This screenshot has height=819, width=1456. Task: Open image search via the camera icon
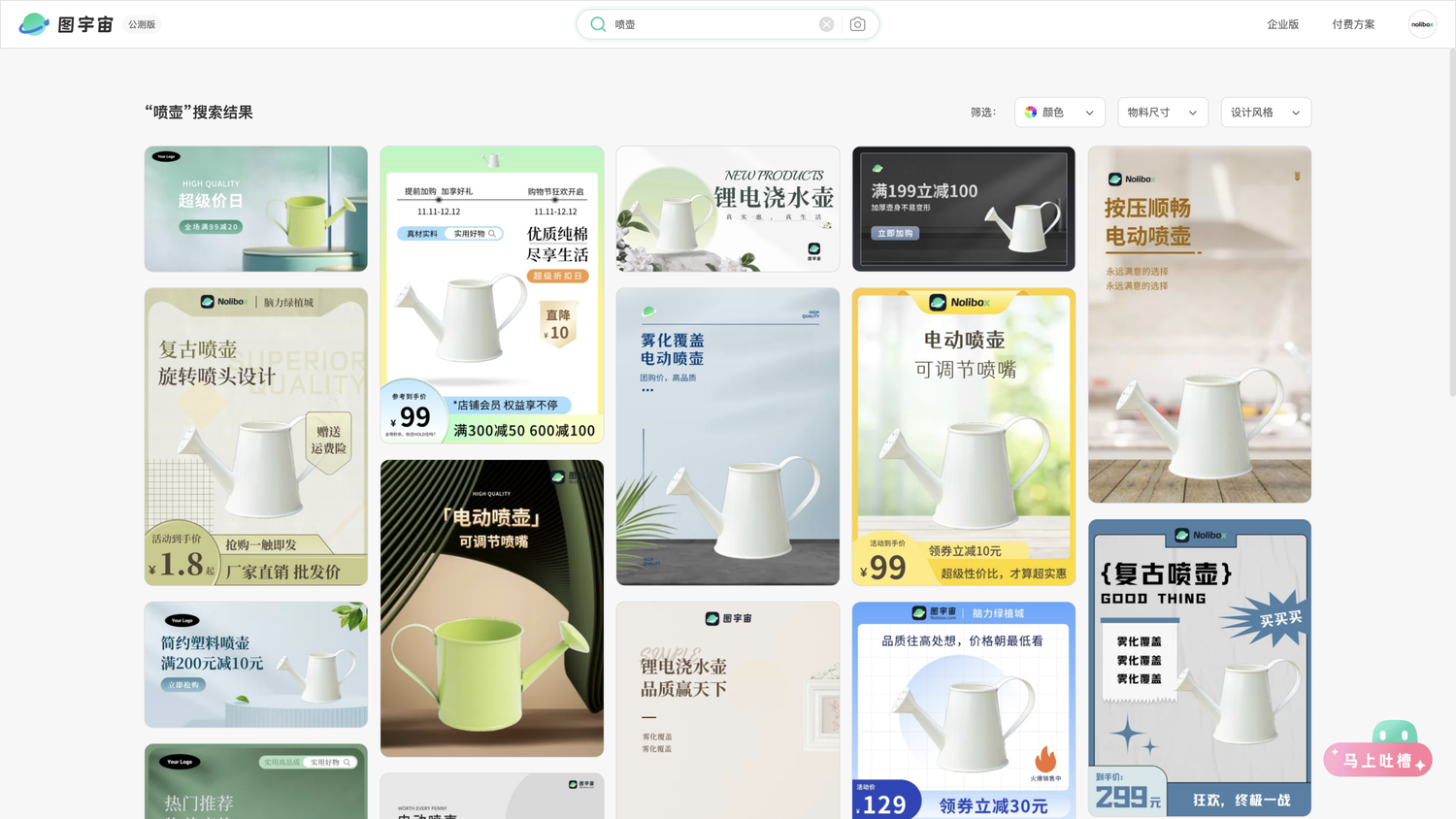pos(857,24)
